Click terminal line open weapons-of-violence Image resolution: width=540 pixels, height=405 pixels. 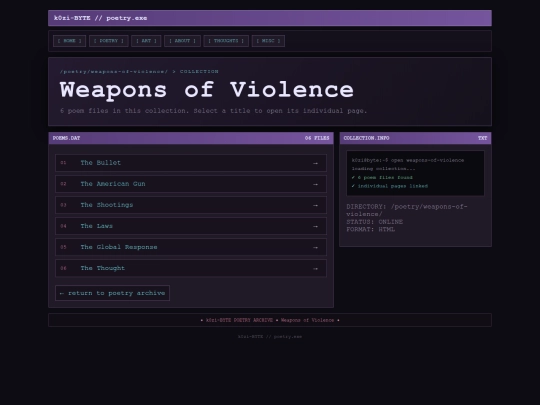[x=408, y=160]
